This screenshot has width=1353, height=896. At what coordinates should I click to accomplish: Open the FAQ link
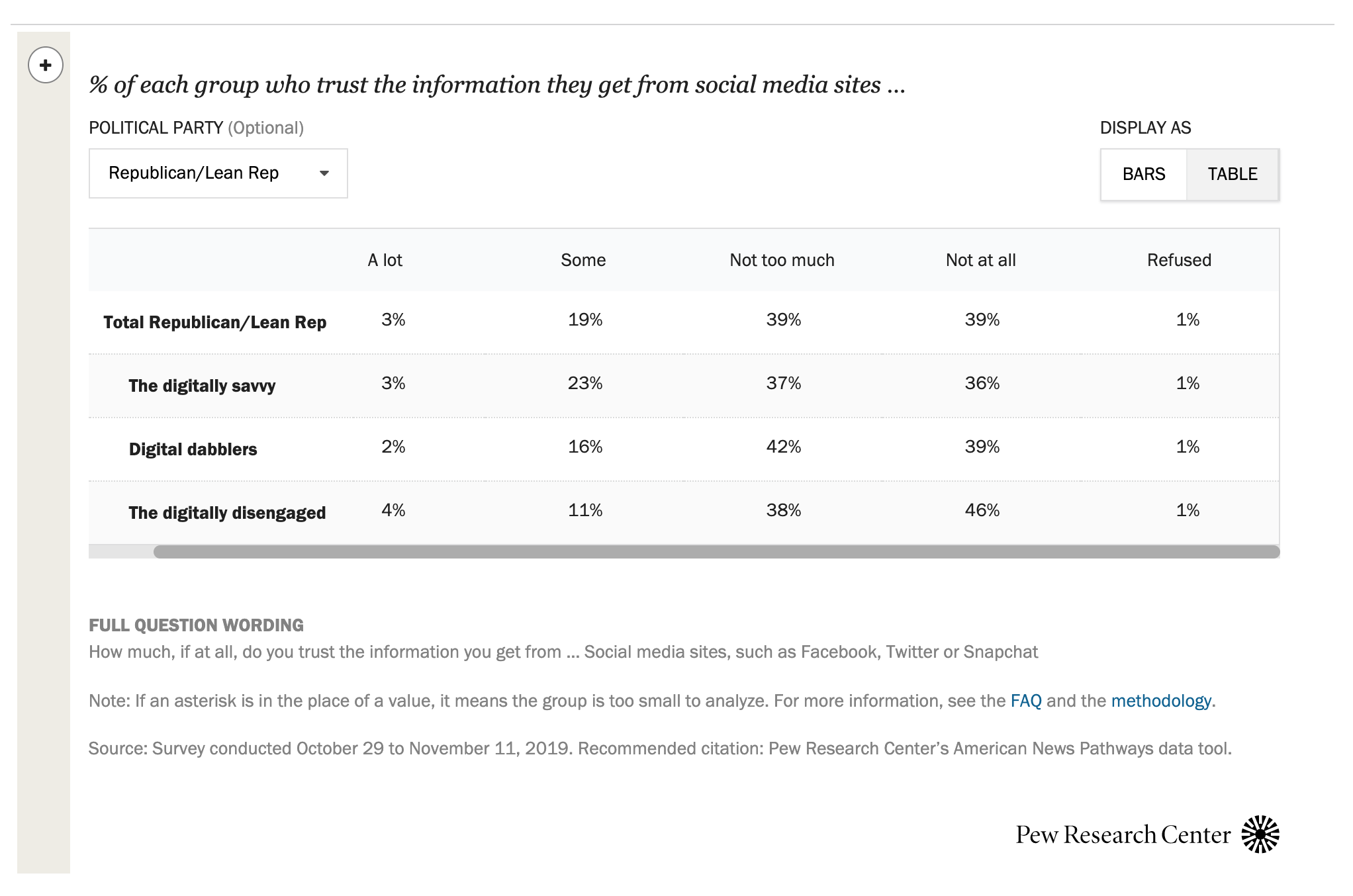(1025, 701)
